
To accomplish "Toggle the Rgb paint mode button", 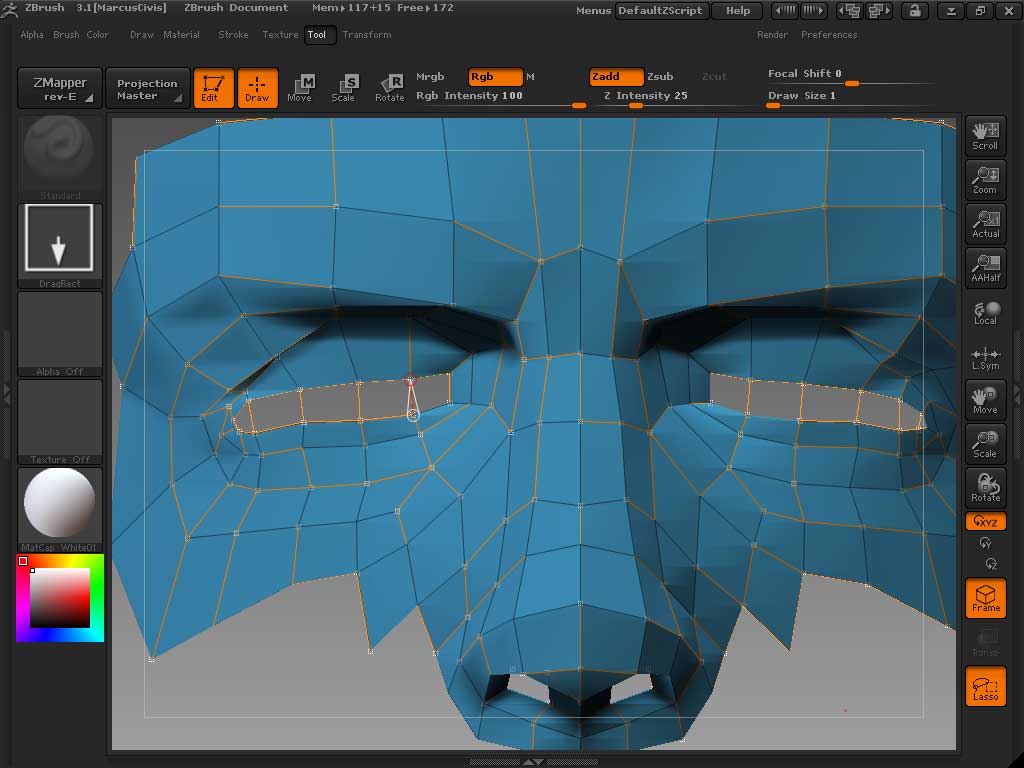I will point(496,76).
